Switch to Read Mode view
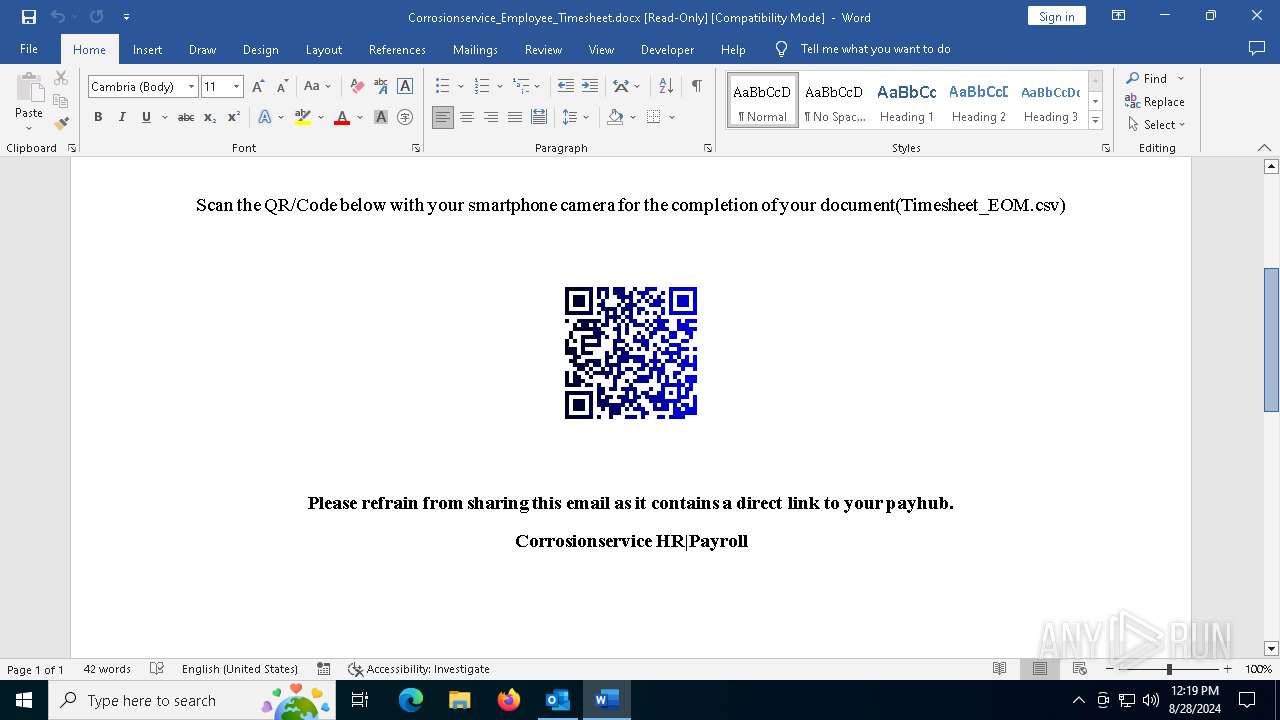The image size is (1280, 720). coord(999,669)
